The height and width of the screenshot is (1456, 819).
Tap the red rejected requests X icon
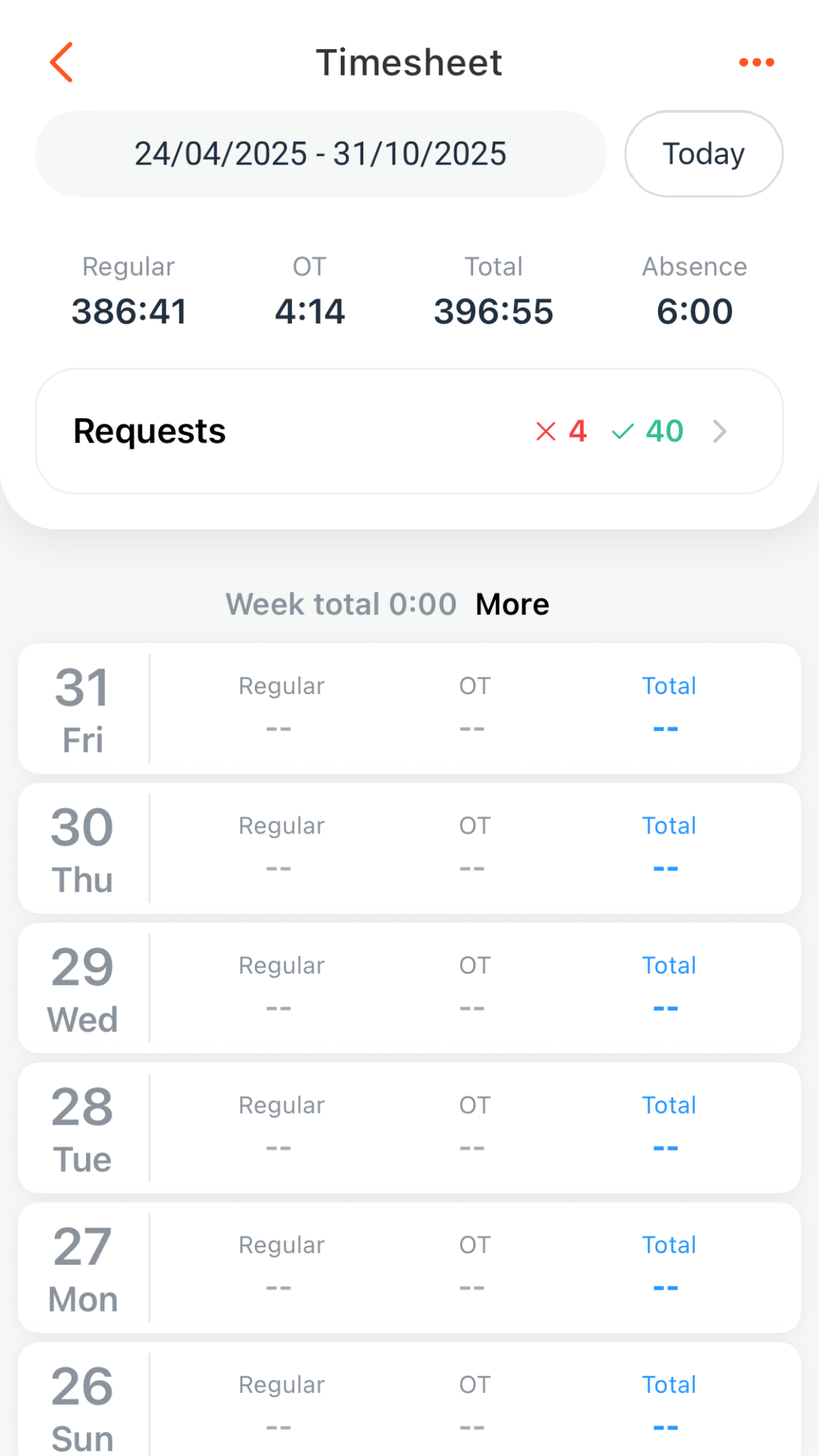546,431
